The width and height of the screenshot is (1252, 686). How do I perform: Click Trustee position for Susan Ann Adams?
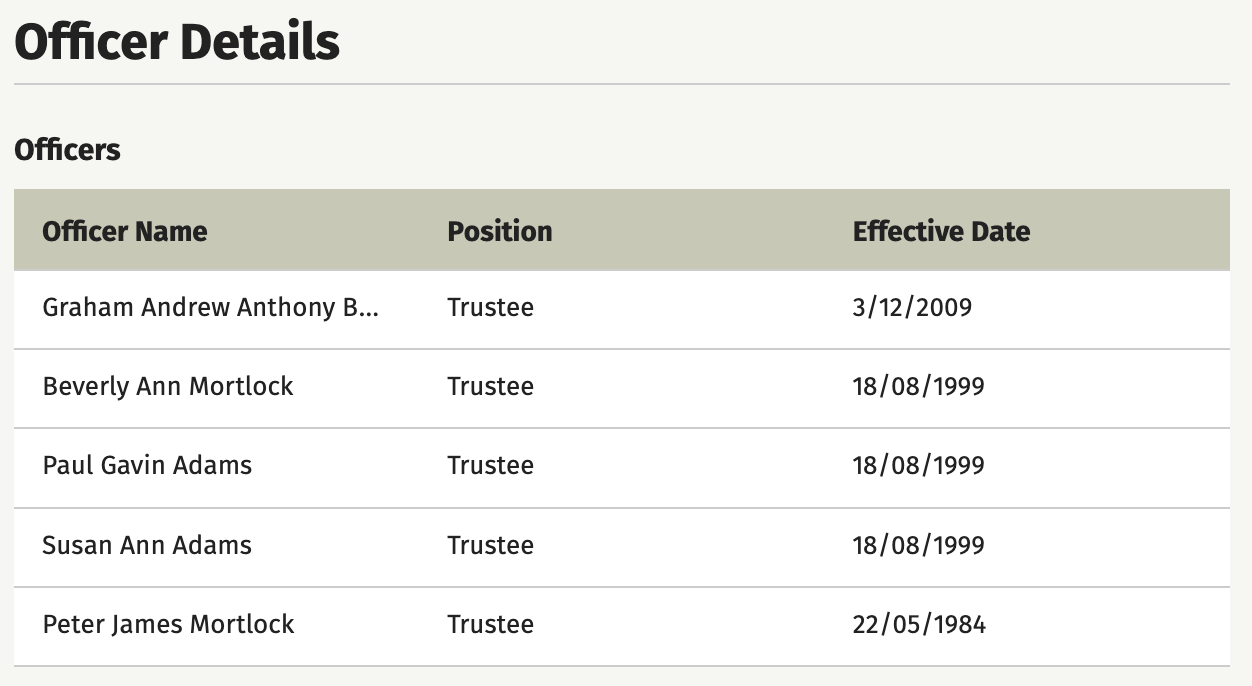coord(490,545)
